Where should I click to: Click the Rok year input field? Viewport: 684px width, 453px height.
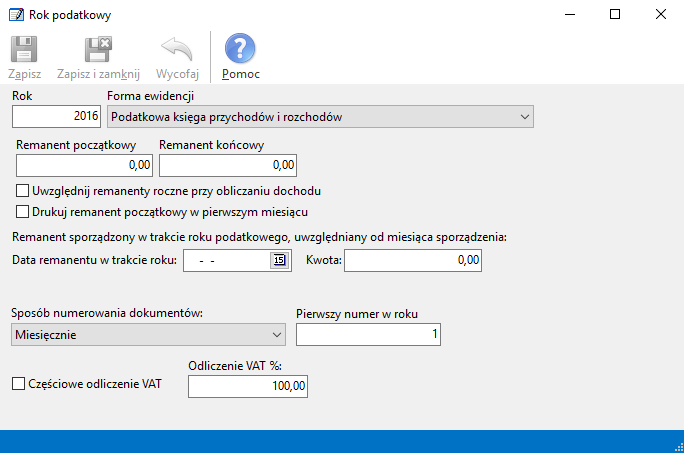(x=57, y=117)
